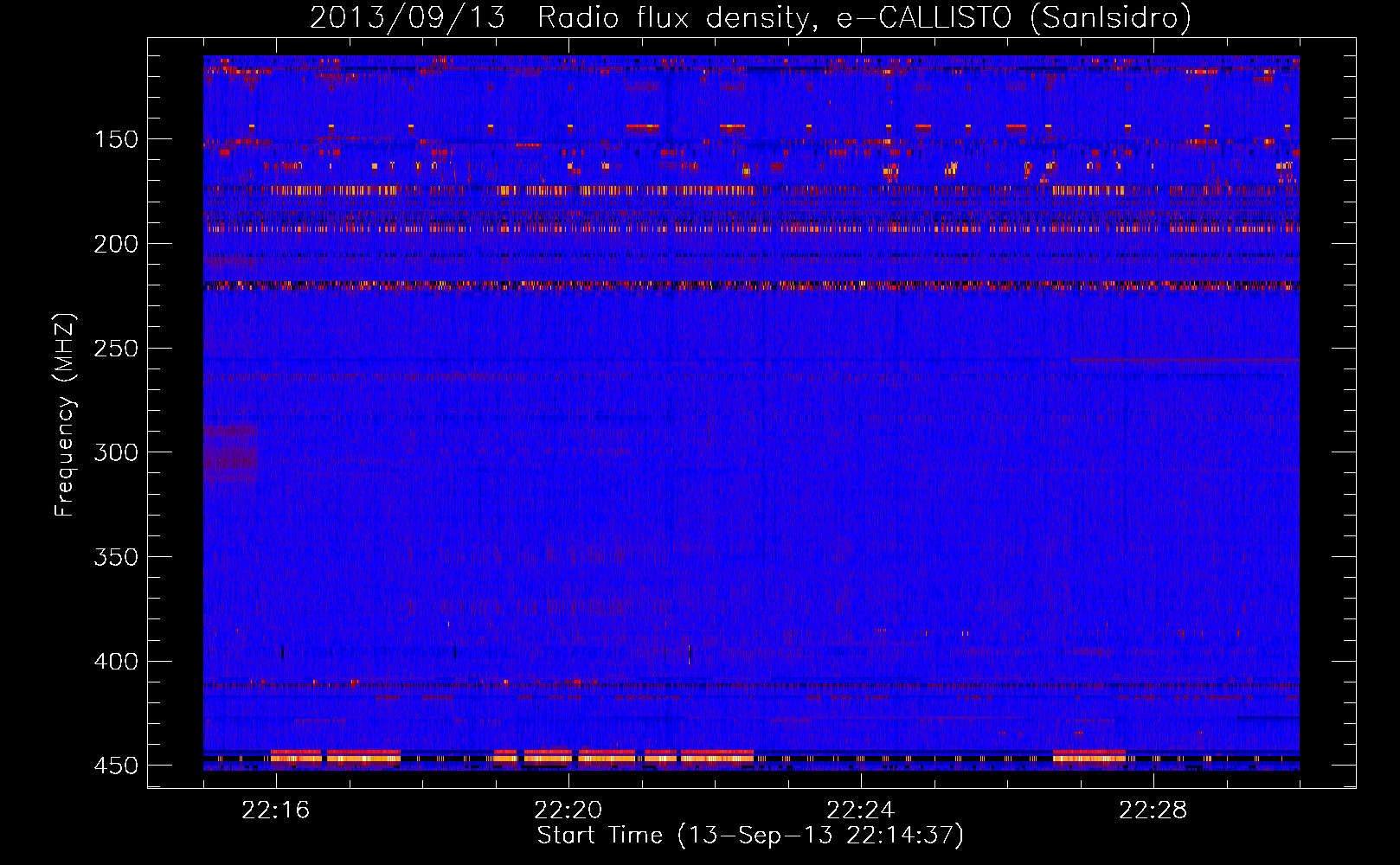Image resolution: width=1400 pixels, height=865 pixels.
Task: Click the 250 frequency tick label
Action: 116,349
